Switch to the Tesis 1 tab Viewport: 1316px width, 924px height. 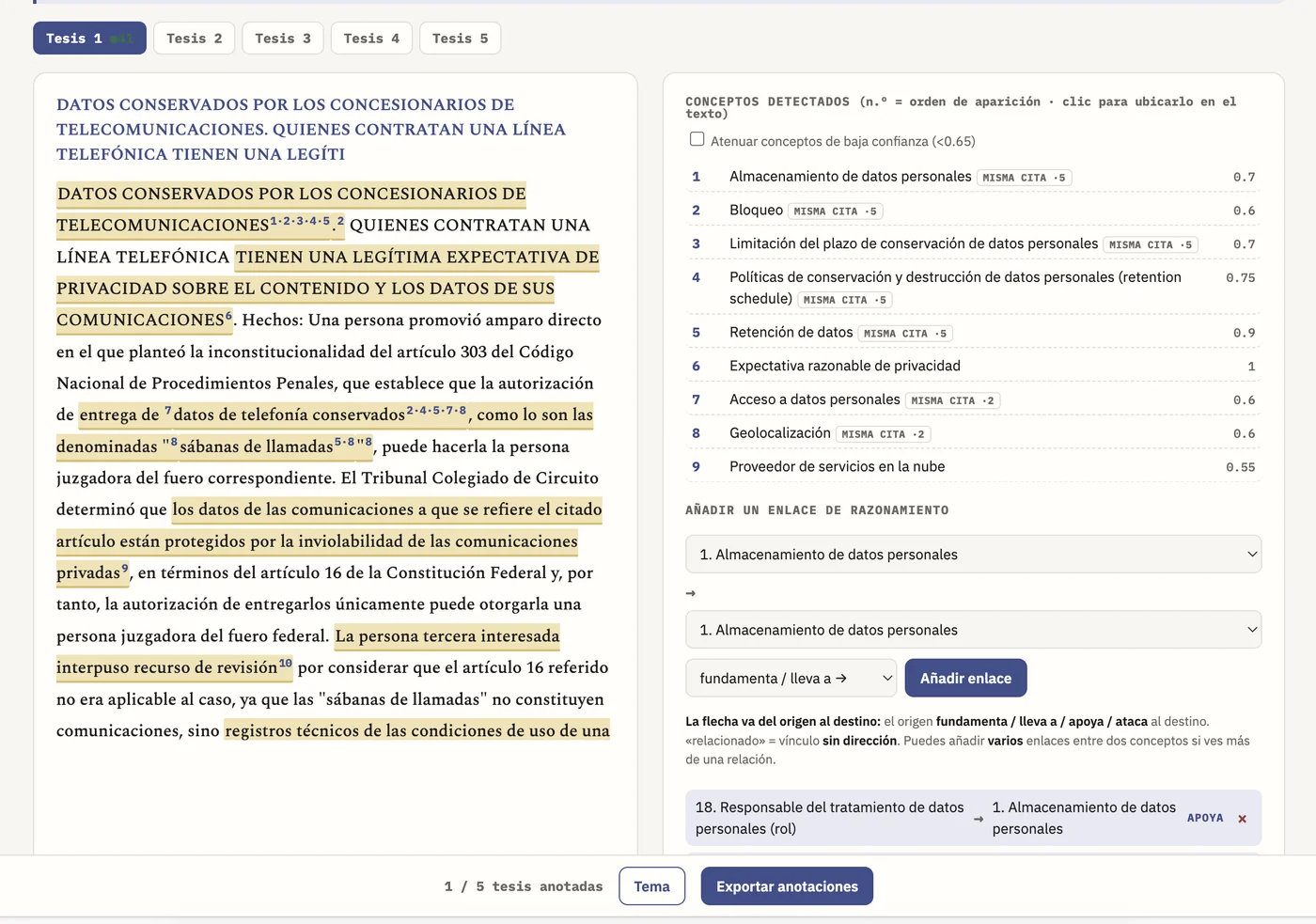(89, 39)
